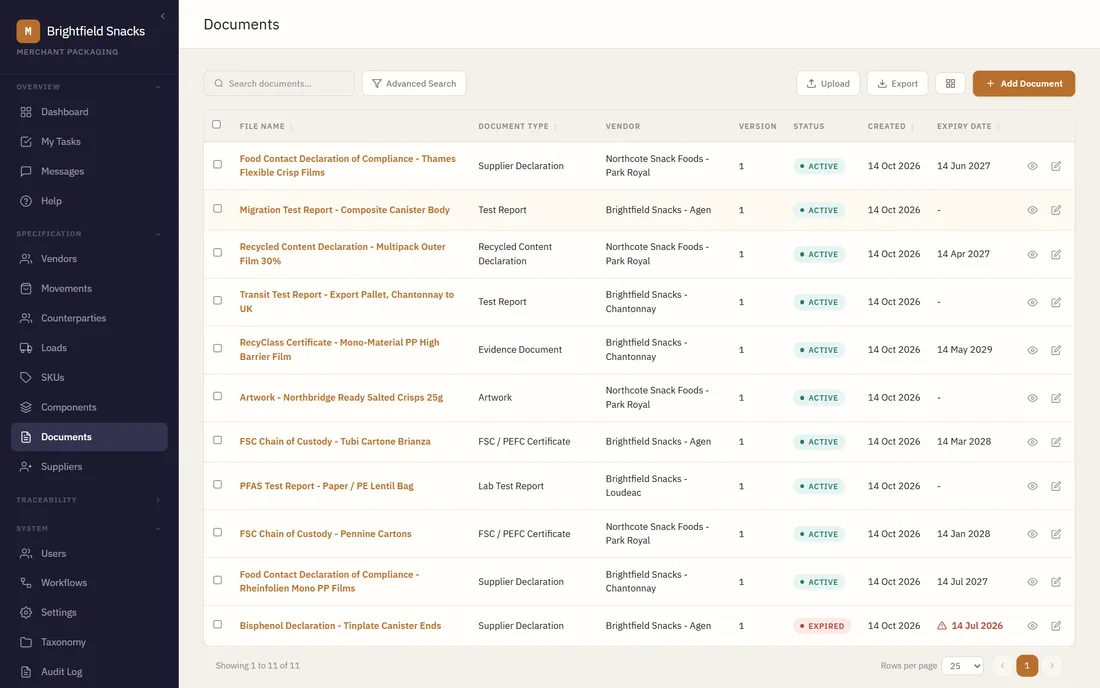Edit the Transit Test Report document

[x=1056, y=302]
